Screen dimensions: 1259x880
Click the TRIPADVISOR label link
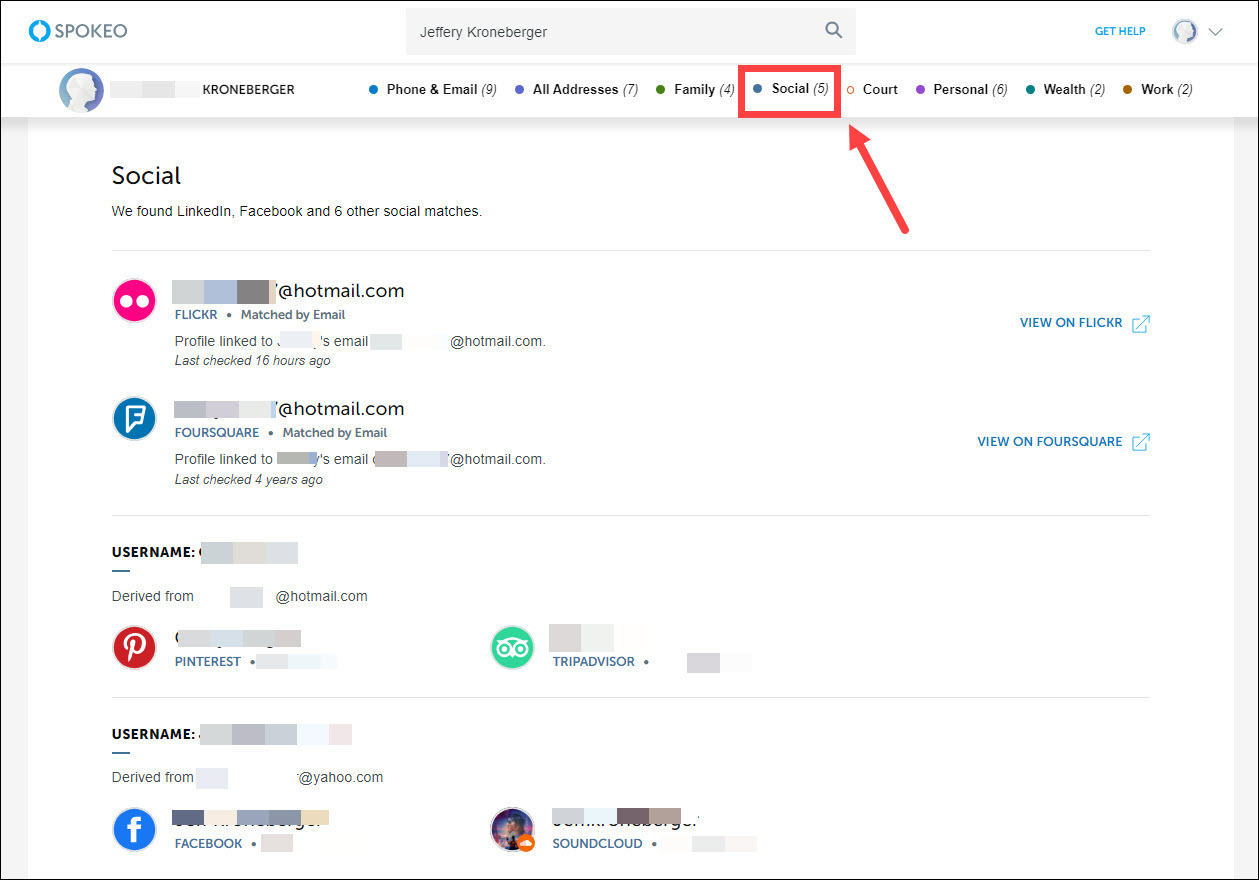point(593,662)
